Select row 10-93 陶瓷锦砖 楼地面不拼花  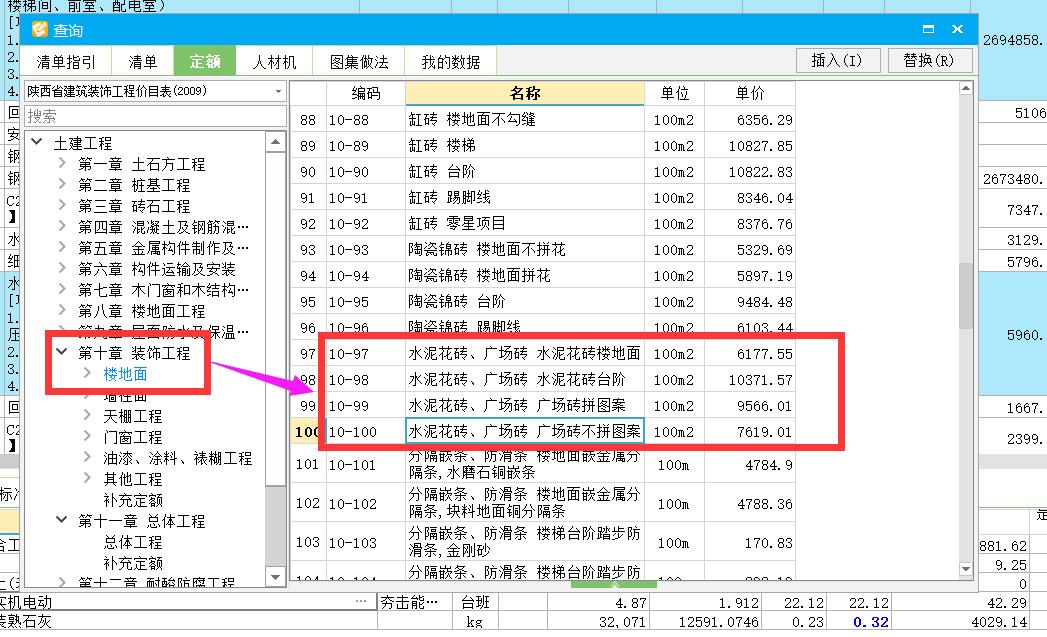pos(543,250)
